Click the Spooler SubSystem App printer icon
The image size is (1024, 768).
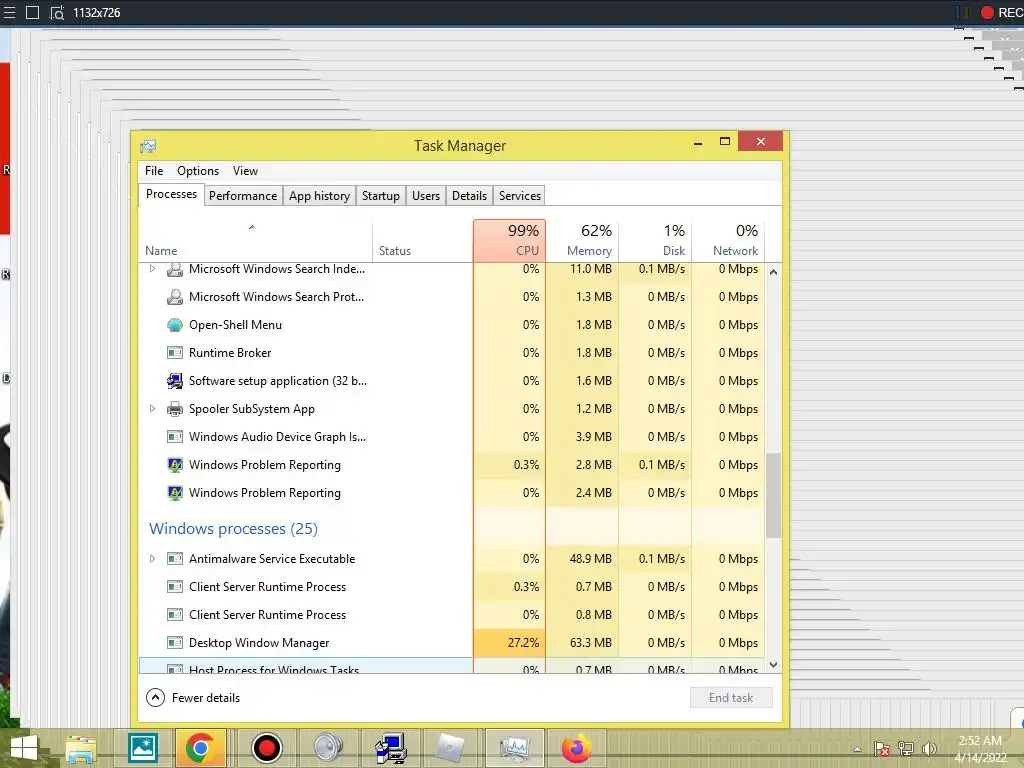click(x=174, y=409)
